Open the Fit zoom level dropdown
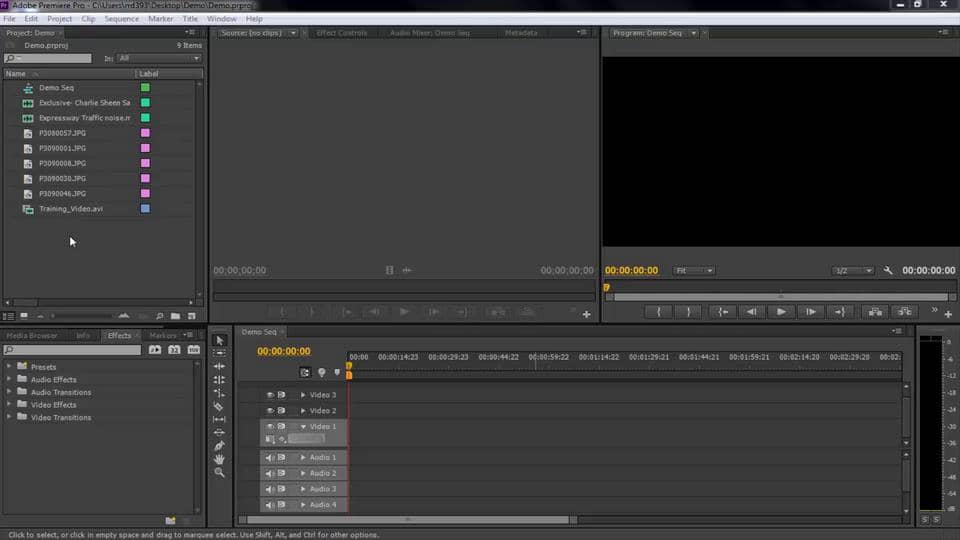960x540 pixels. (694, 271)
